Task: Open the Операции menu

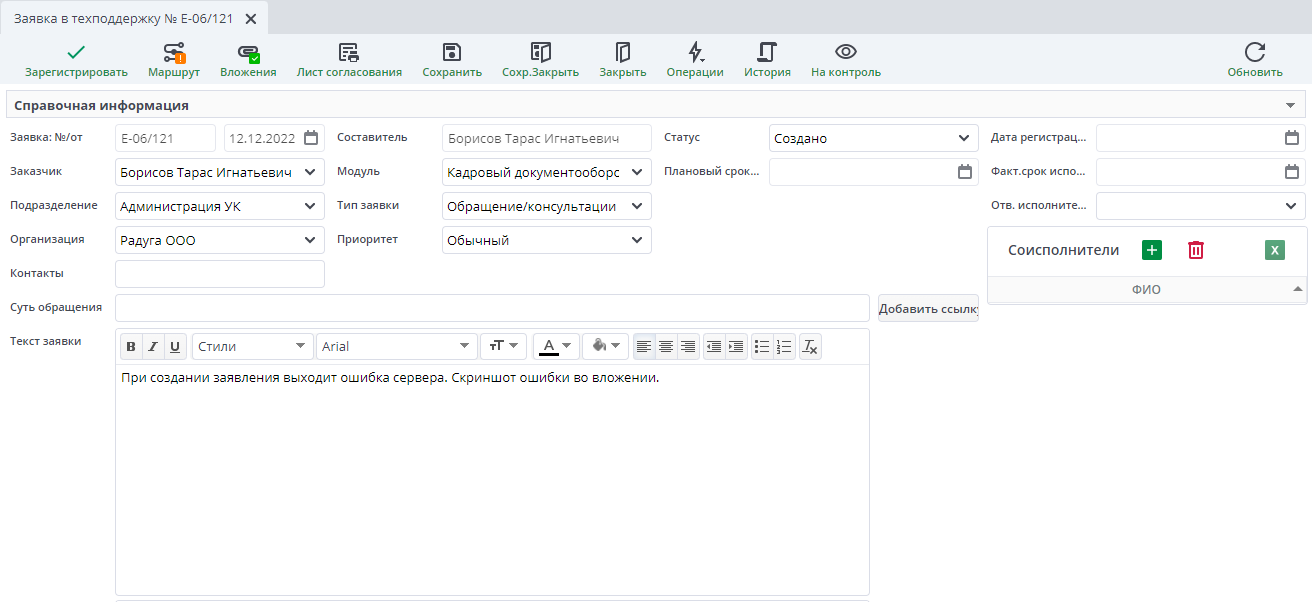Action: 695,53
